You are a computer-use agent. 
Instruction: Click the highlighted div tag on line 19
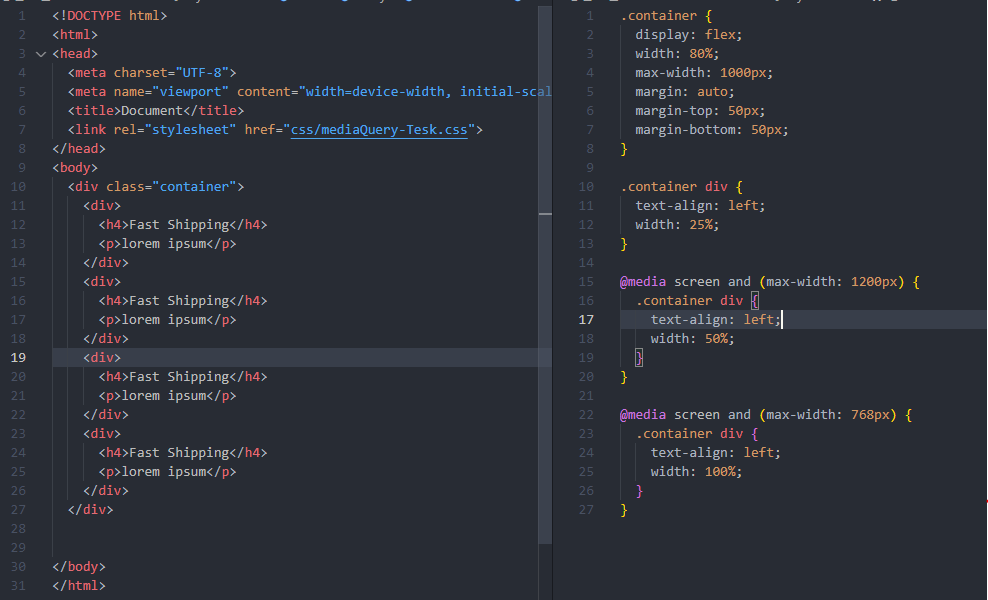[x=102, y=357]
